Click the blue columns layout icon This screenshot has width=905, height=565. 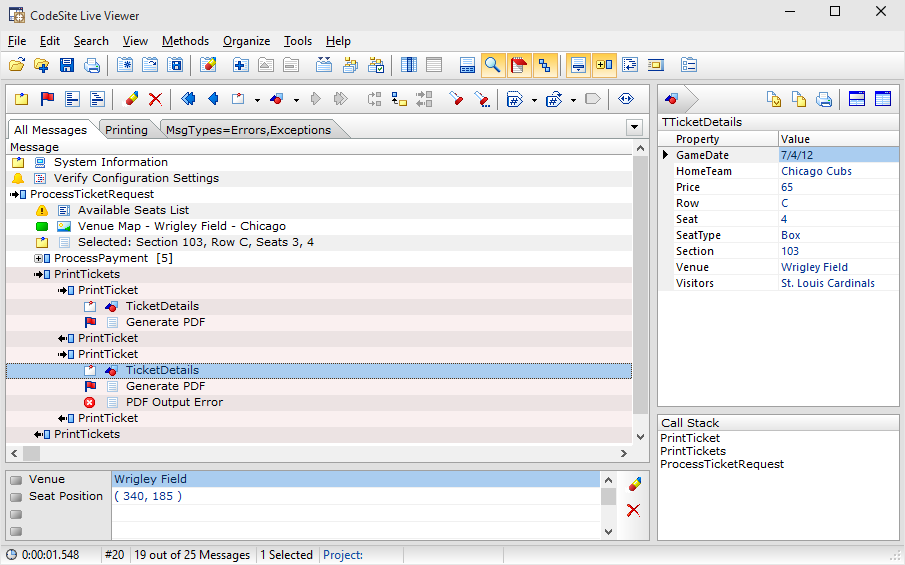[409, 65]
